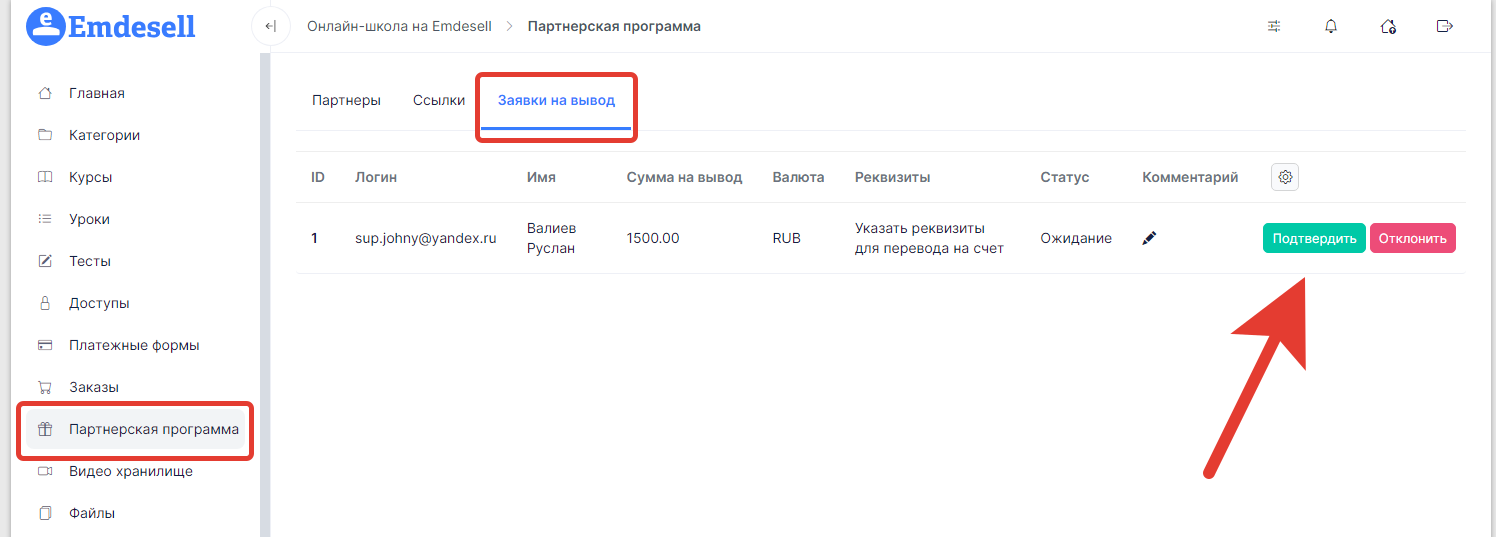Click the lock icon beside Доступы
The width and height of the screenshot is (1496, 537).
(44, 303)
